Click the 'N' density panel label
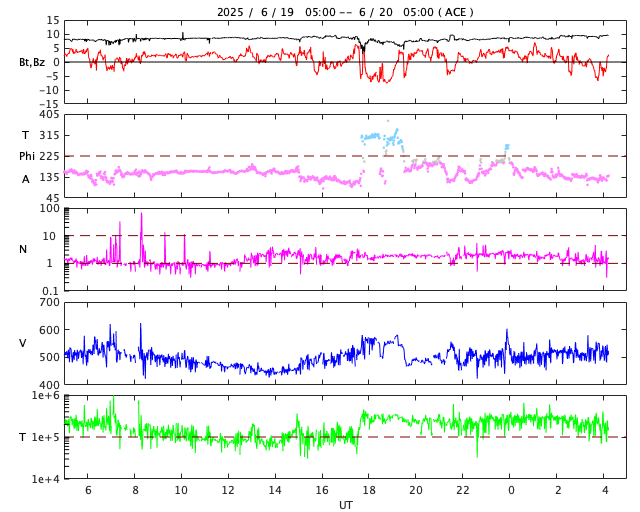Viewport: 640px width, 512px height. (x=23, y=249)
